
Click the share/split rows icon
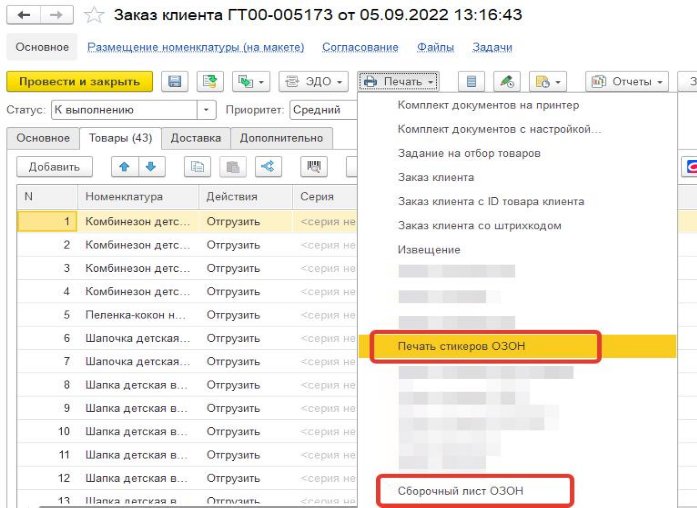point(266,167)
